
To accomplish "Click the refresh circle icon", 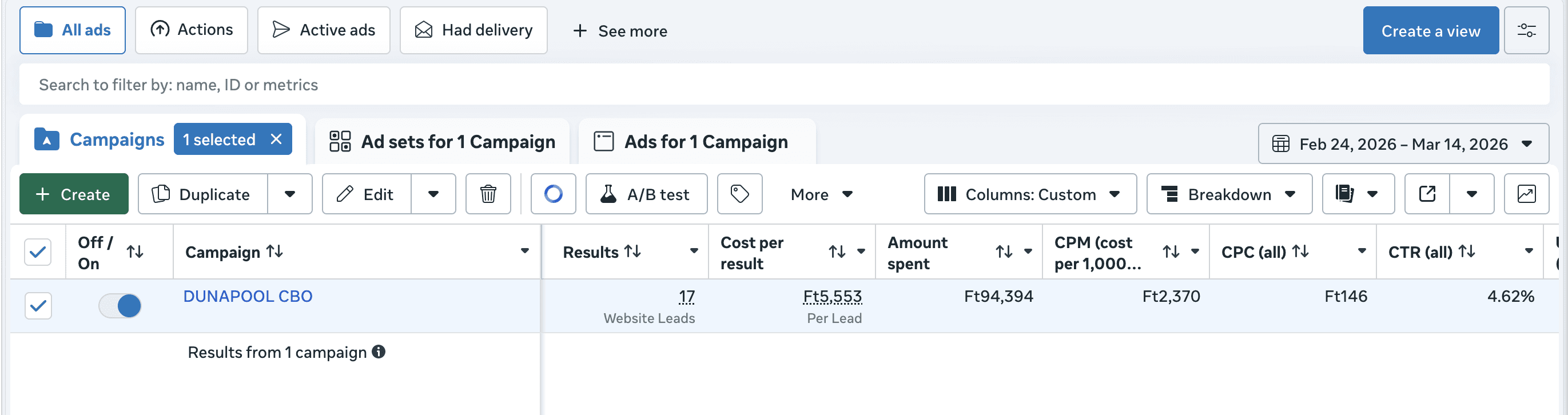I will pos(553,194).
